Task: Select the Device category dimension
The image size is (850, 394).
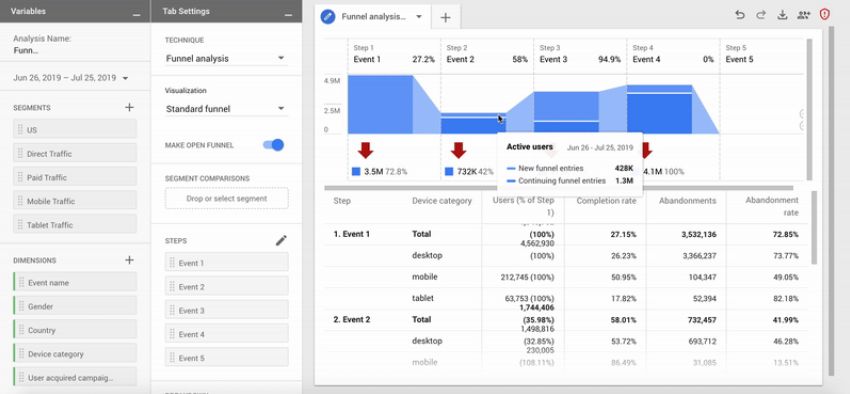Action: [x=75, y=354]
